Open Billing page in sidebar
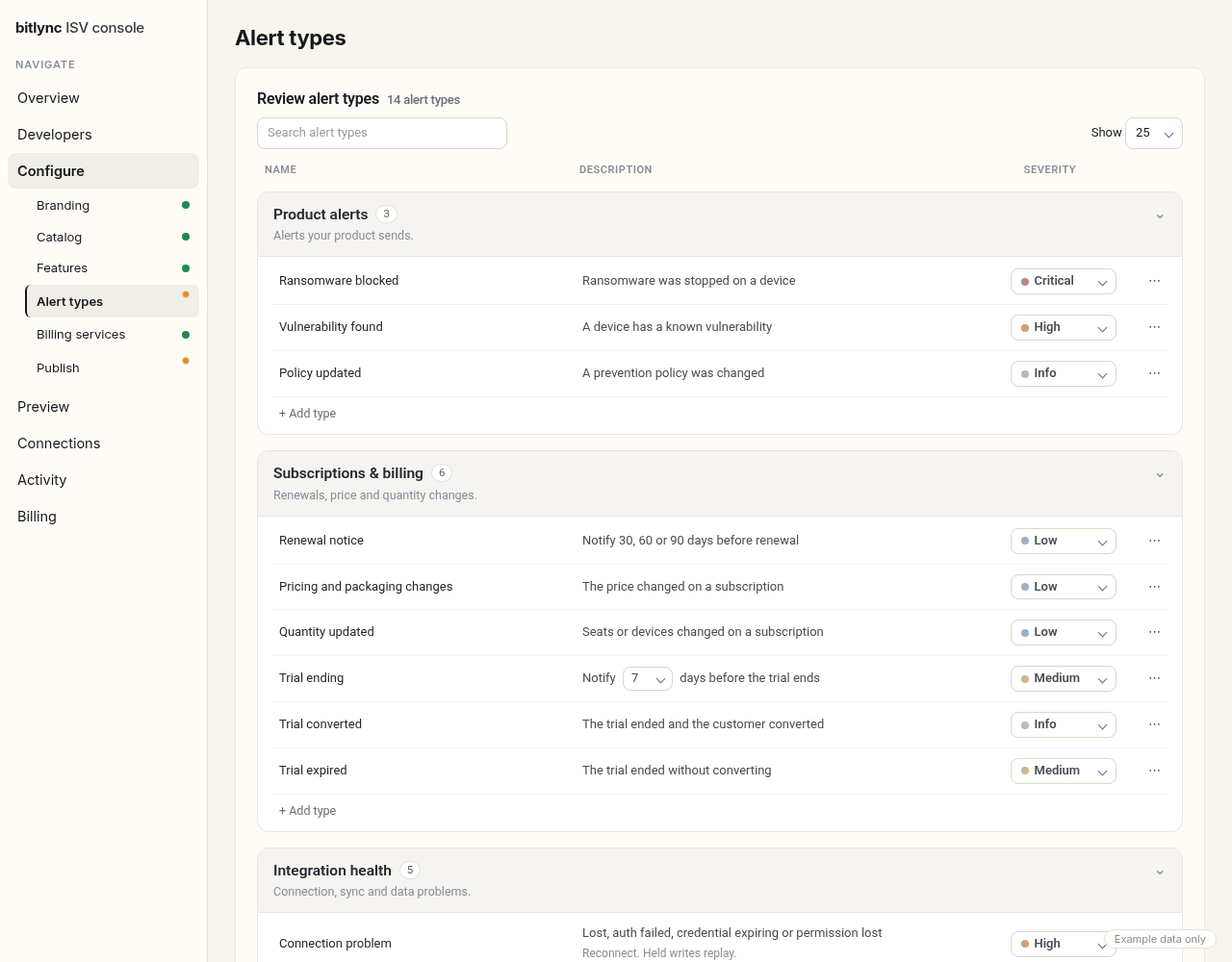The height and width of the screenshot is (962, 1232). [103, 517]
